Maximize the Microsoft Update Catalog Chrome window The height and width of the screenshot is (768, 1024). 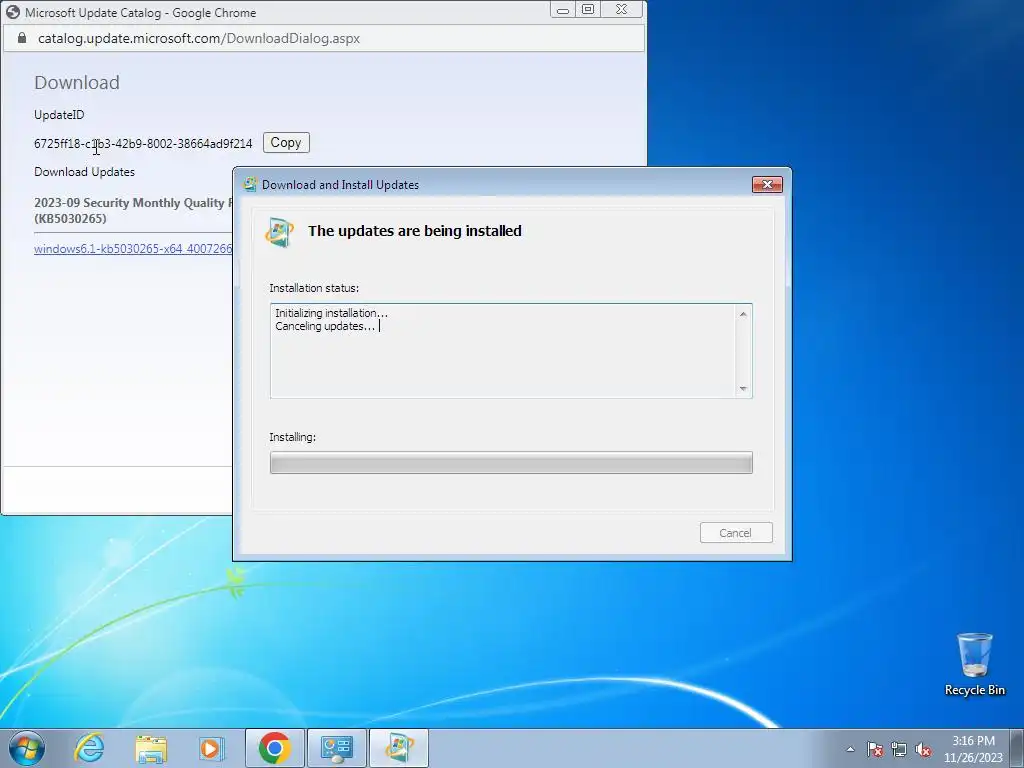(588, 9)
